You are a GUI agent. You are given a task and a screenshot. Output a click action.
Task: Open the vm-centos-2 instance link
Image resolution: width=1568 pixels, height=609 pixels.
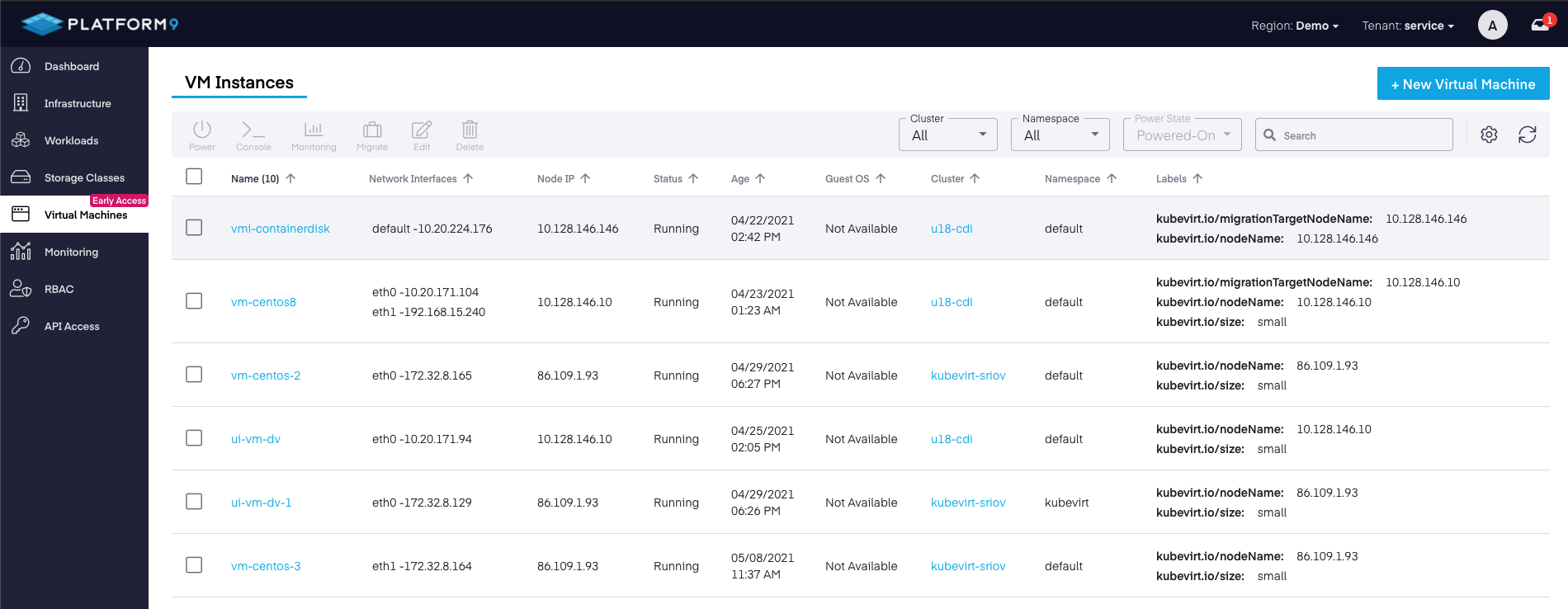266,375
